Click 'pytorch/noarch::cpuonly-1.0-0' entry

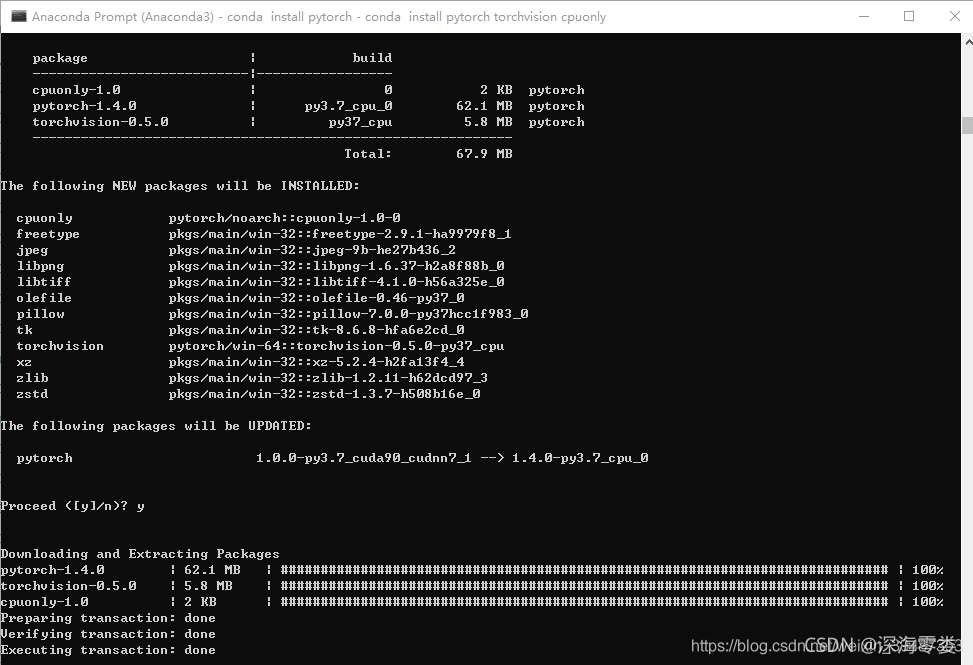pyautogui.click(x=284, y=218)
